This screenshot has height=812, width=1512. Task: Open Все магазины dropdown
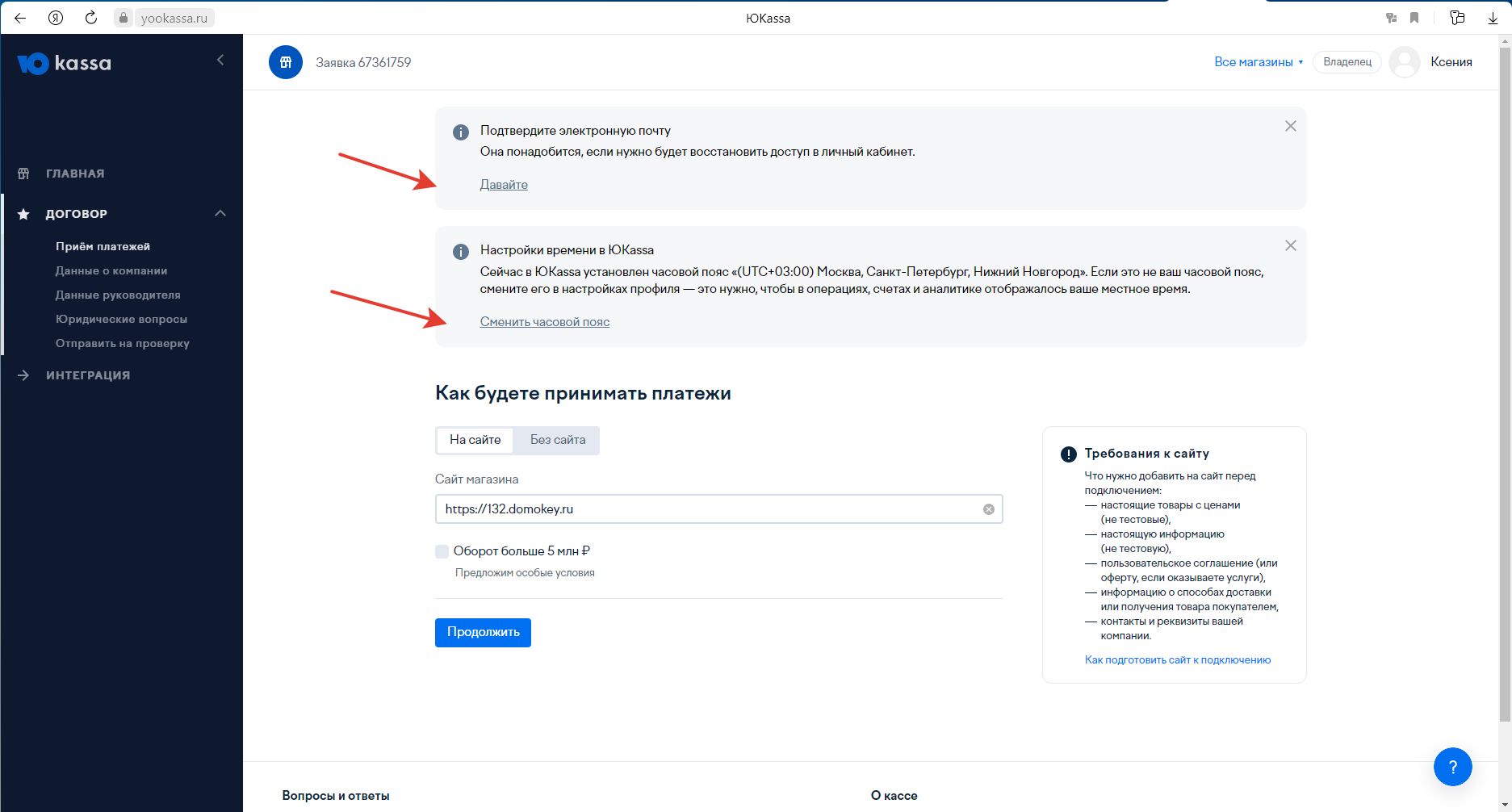[x=1259, y=62]
